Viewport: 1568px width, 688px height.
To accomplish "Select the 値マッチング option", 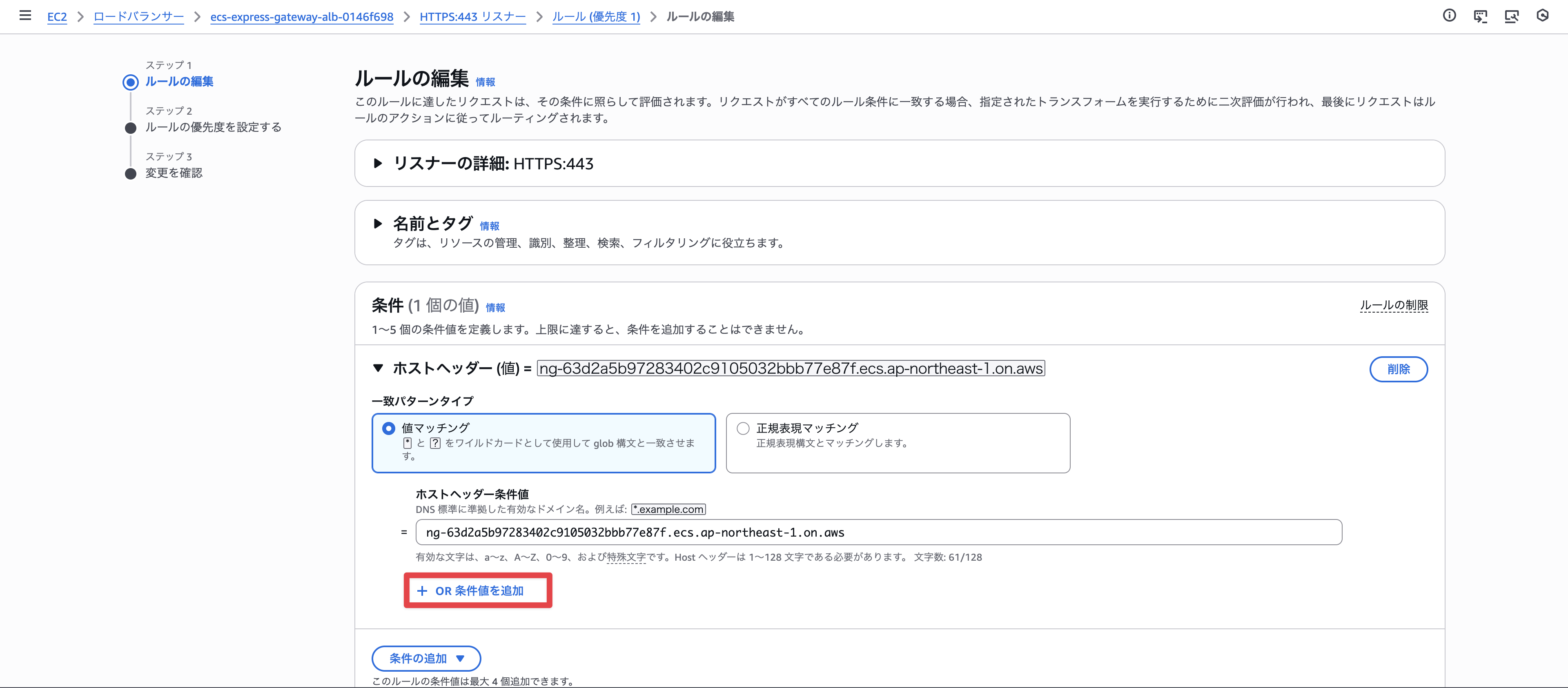I will [x=388, y=428].
